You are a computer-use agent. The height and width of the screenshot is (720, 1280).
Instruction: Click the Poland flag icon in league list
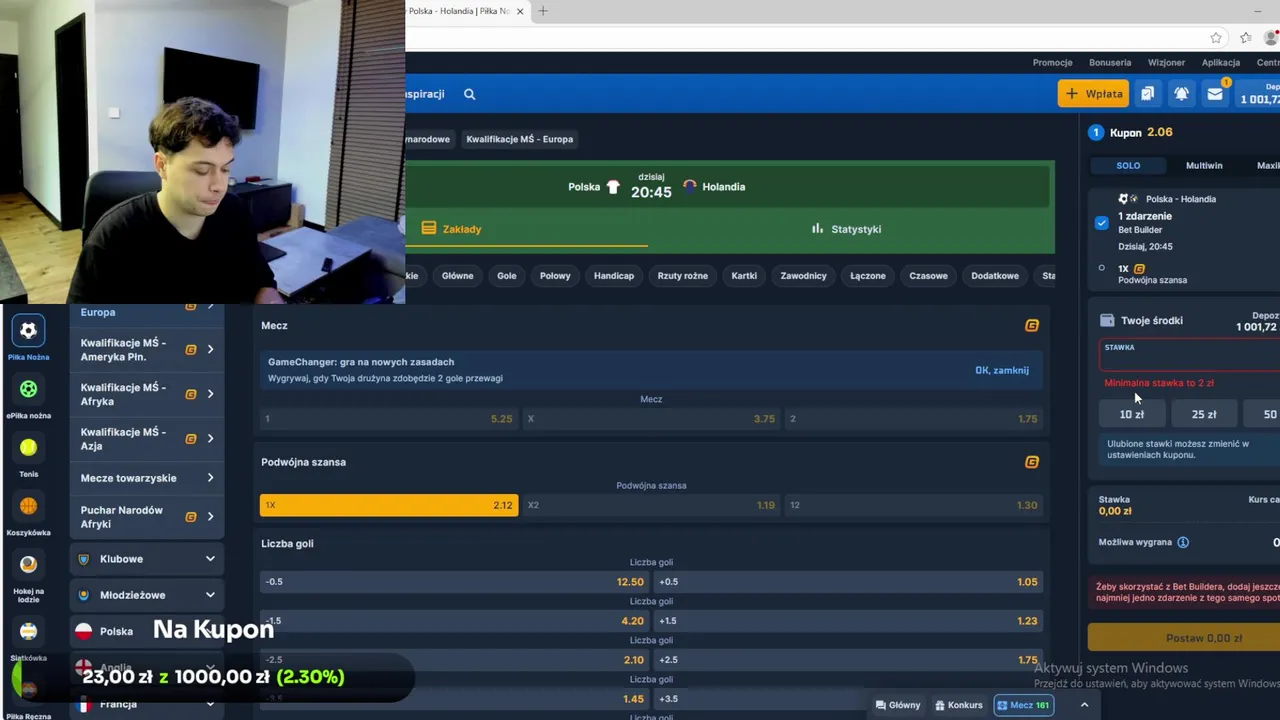(x=84, y=631)
